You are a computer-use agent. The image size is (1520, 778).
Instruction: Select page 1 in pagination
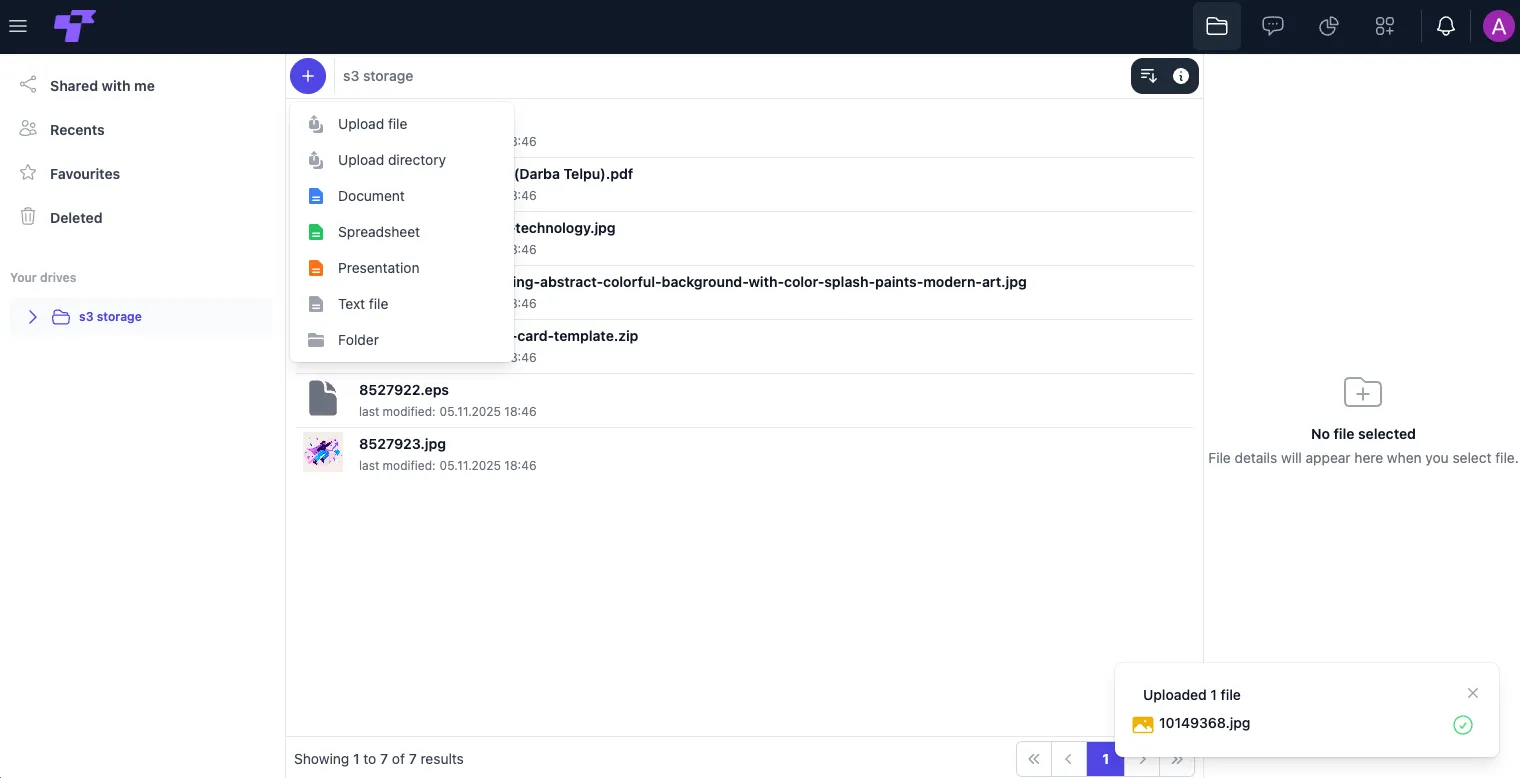click(x=1105, y=759)
